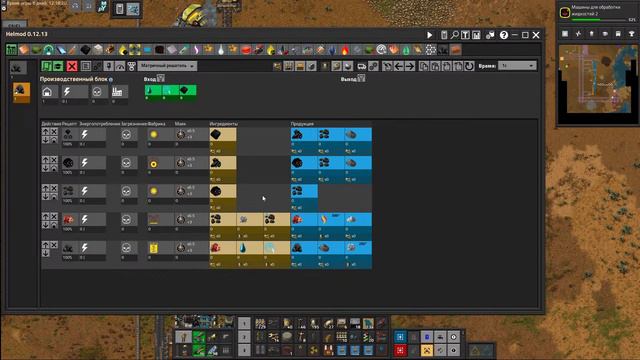Toggle the blue robot shortcut button
The height and width of the screenshot is (360, 640).
click(x=427, y=337)
